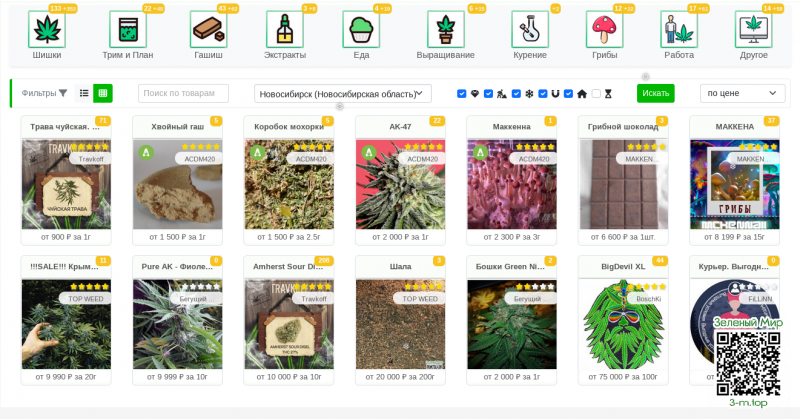Screen dimensions: 800x419
Task: Expand the Фильтры funnel filter
Action: pos(44,93)
